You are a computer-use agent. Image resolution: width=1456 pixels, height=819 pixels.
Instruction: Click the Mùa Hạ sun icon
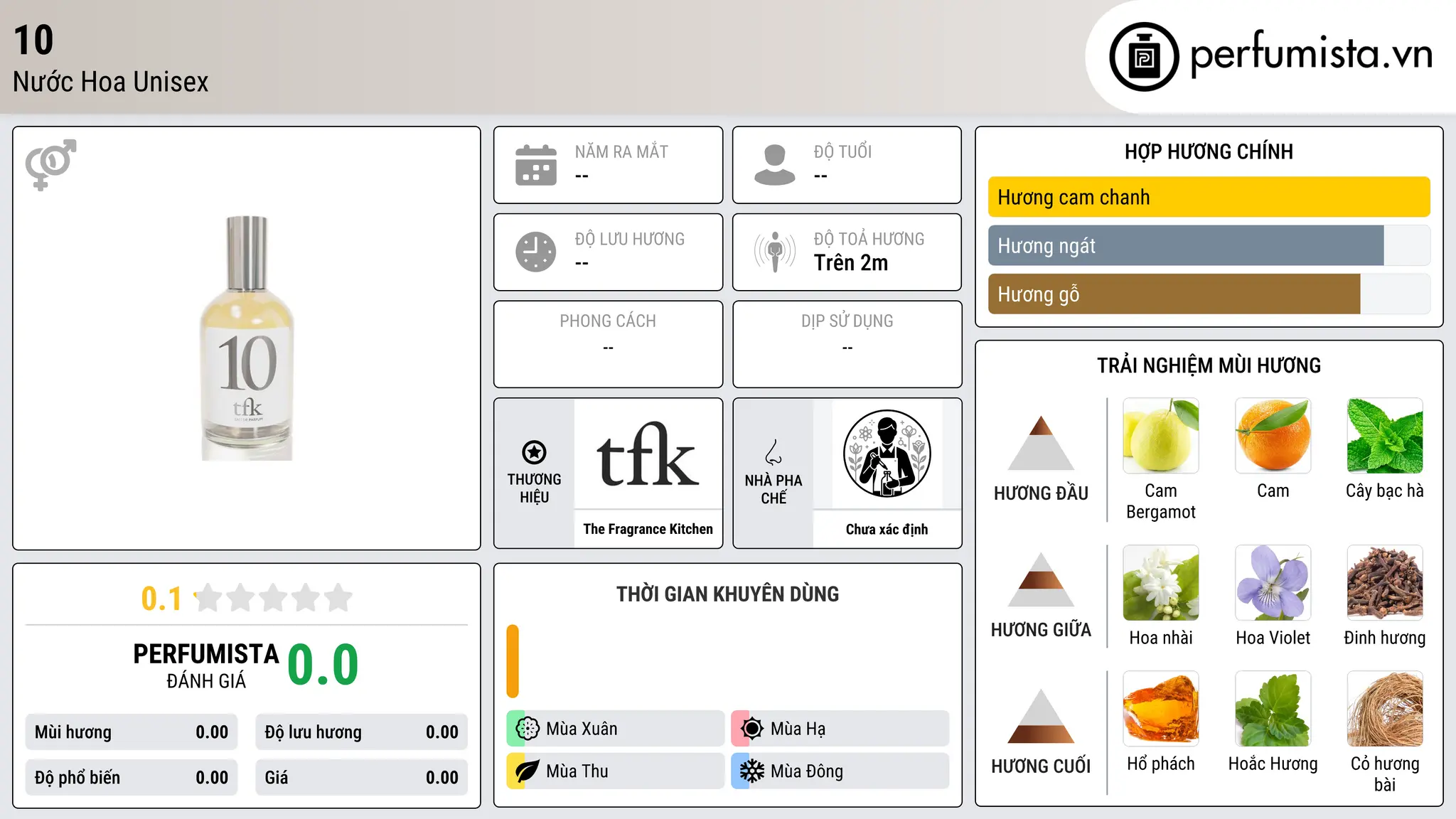tap(751, 728)
